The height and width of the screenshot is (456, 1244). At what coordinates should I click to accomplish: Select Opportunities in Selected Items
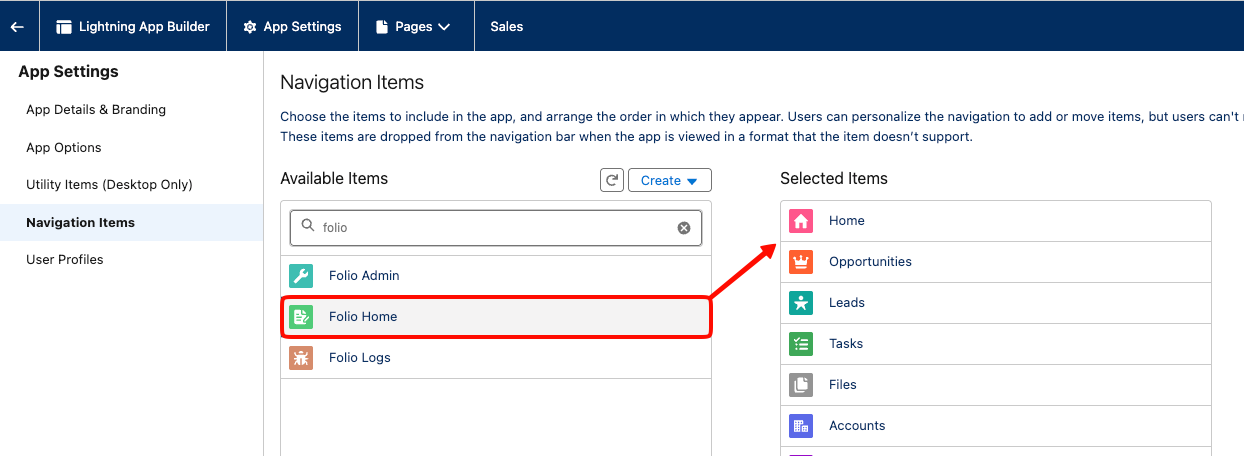click(996, 262)
